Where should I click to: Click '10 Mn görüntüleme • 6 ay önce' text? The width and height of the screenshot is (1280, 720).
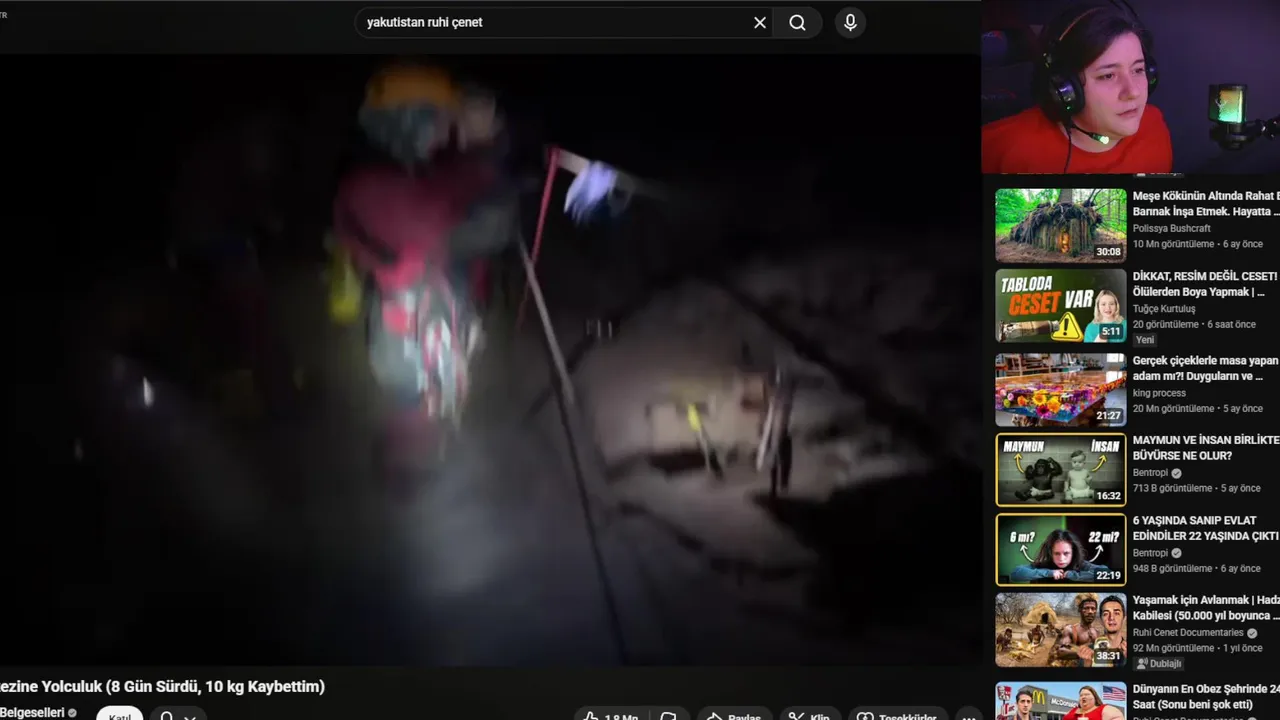(x=1197, y=244)
